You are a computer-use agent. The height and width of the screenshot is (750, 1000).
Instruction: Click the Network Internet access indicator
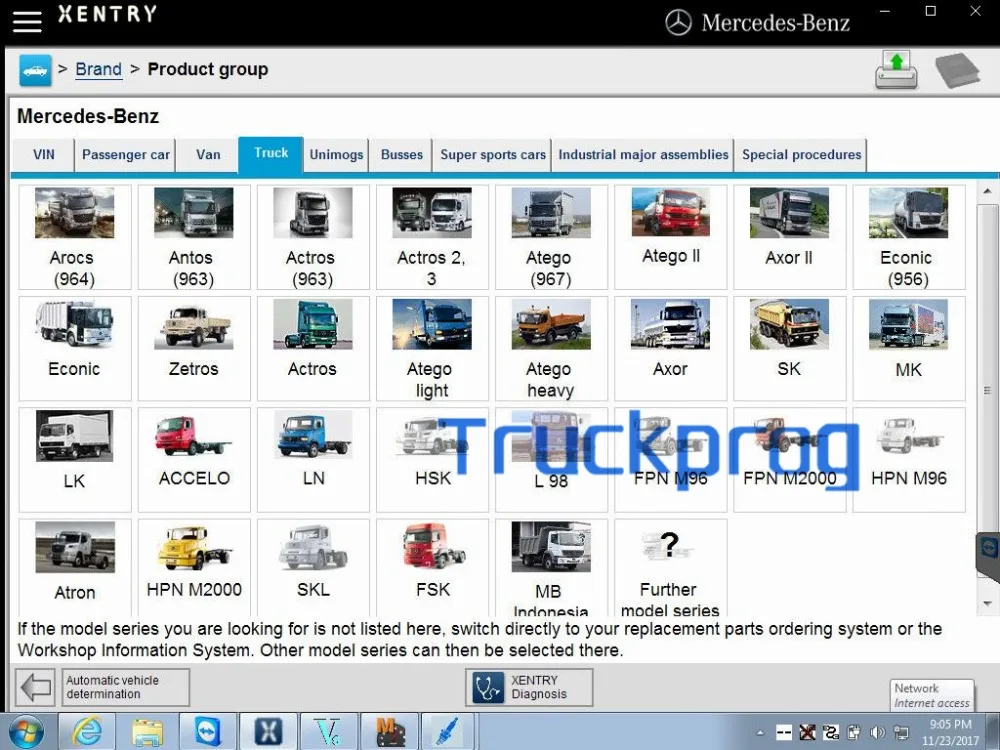pos(932,695)
